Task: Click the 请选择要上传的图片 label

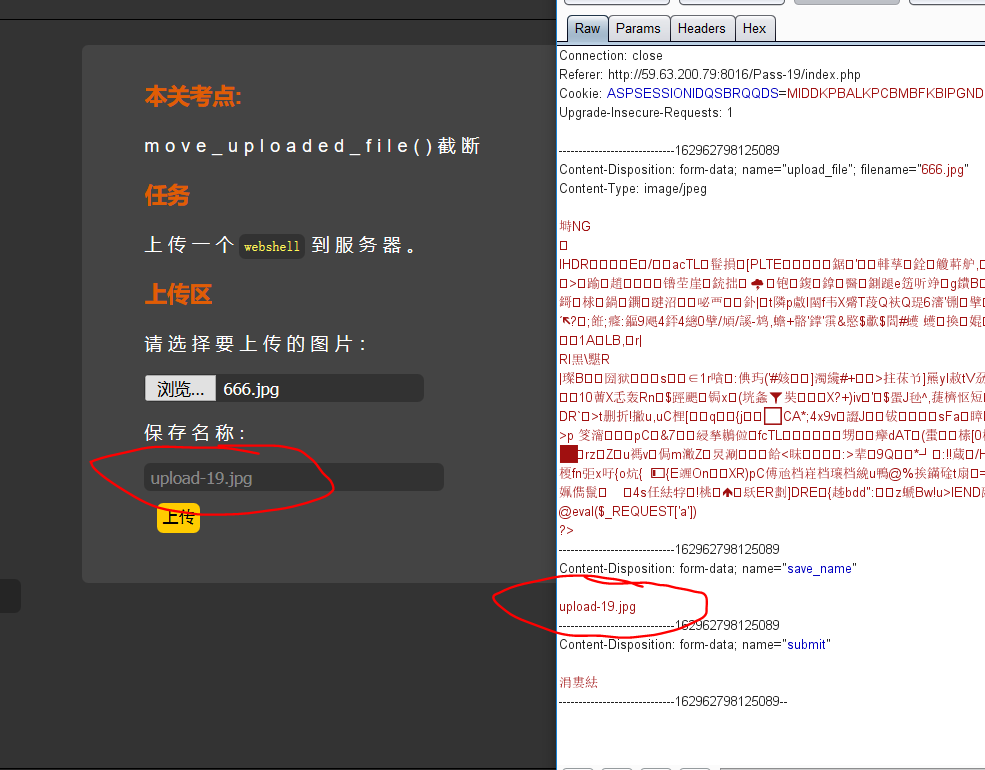Action: (x=255, y=344)
